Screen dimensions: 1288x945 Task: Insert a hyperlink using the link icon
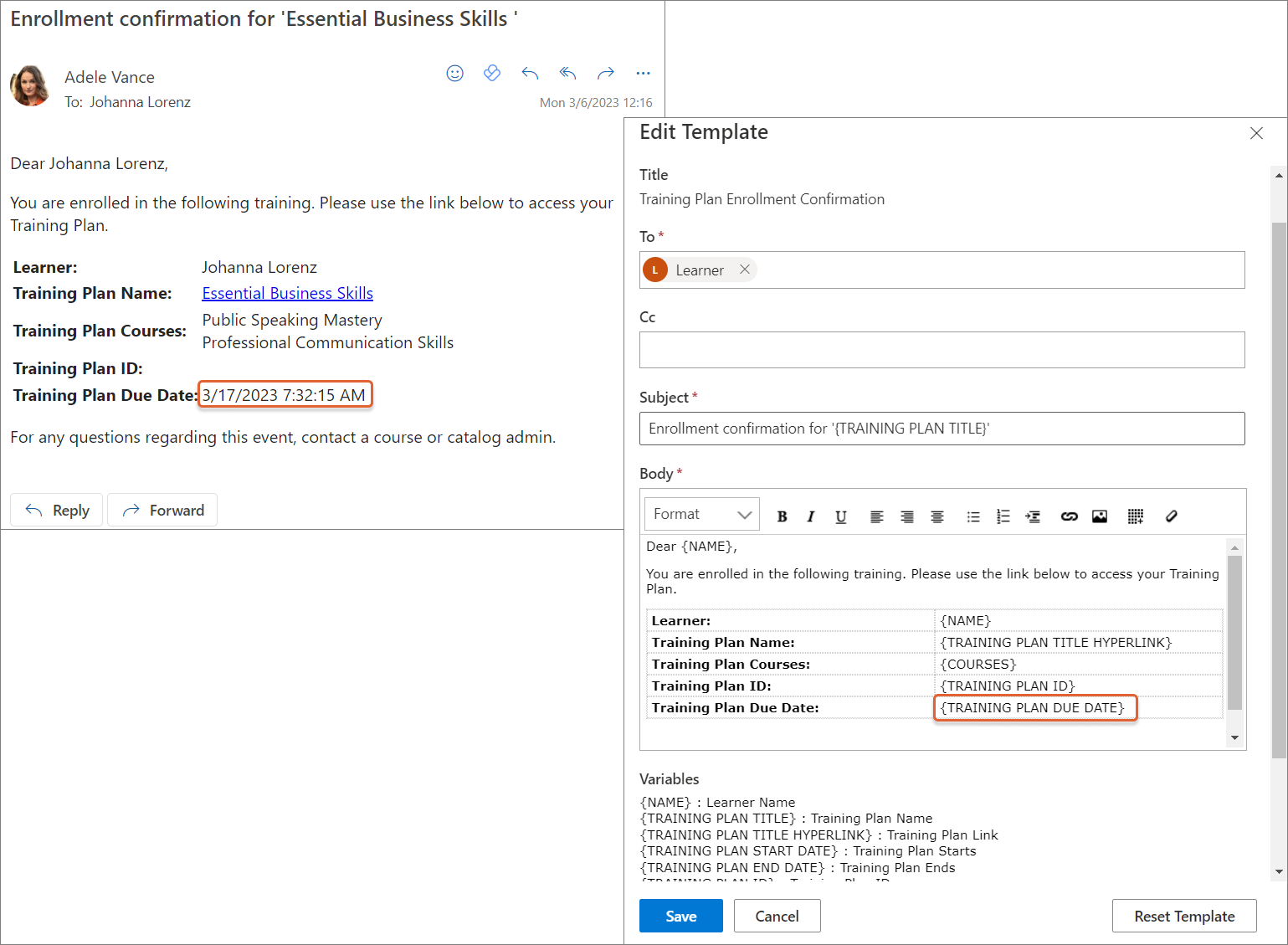1069,516
